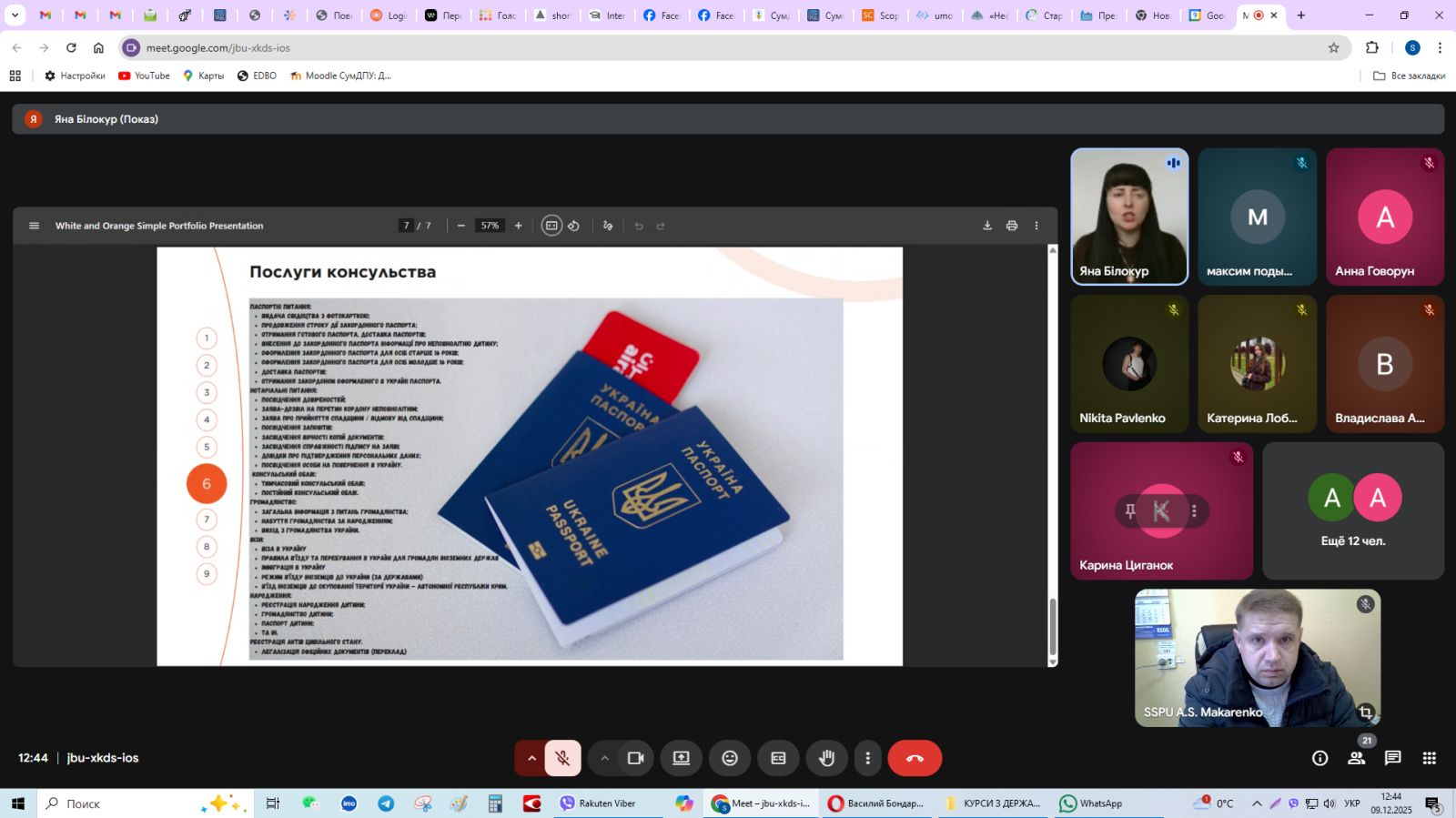Screen dimensions: 1456x818
Task: Expand video settings arrow next to camera
Action: 604,758
